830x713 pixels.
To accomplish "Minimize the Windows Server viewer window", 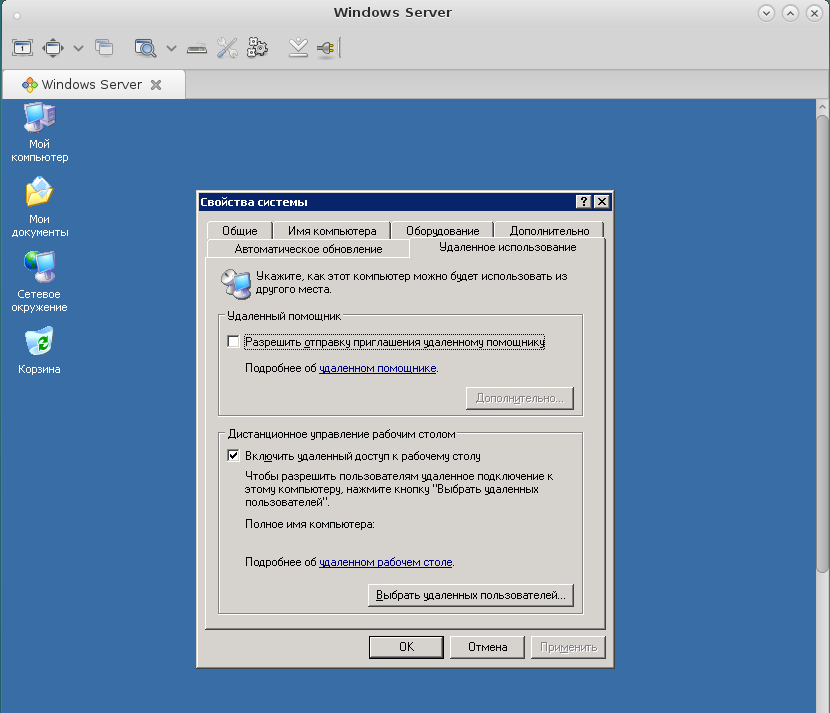I will (x=766, y=13).
